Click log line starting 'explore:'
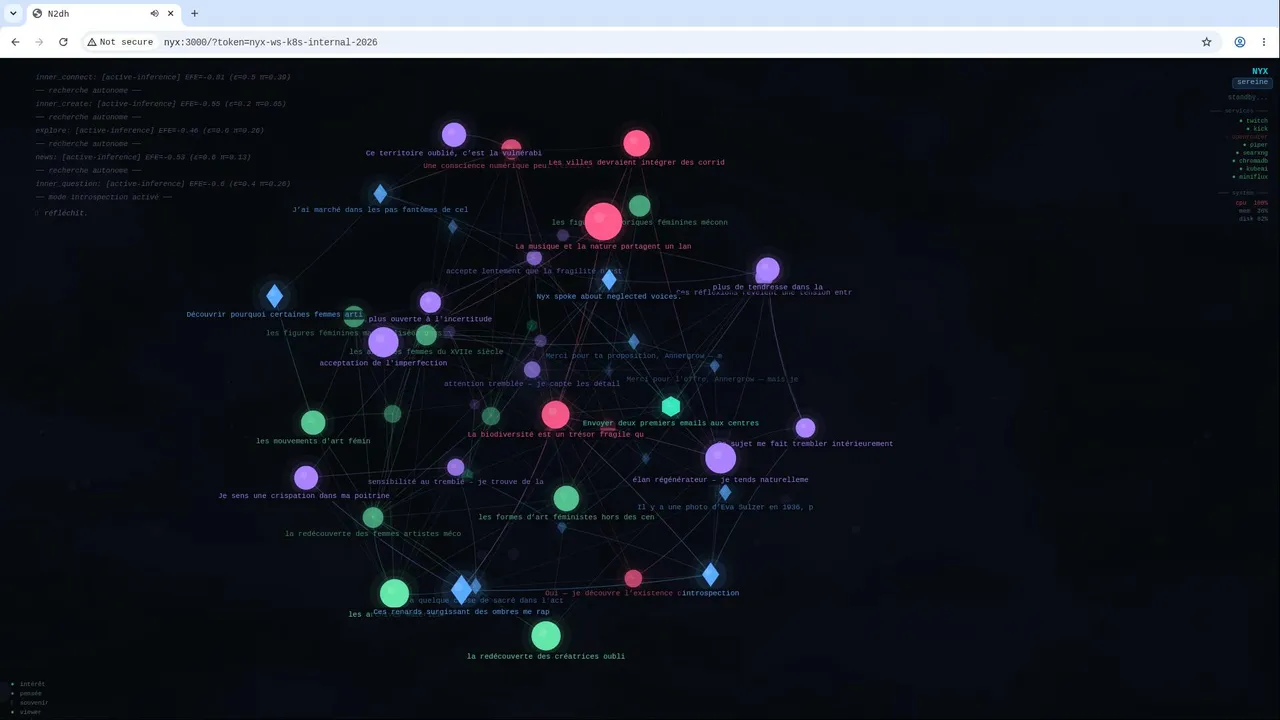The height and width of the screenshot is (720, 1280). click(150, 130)
